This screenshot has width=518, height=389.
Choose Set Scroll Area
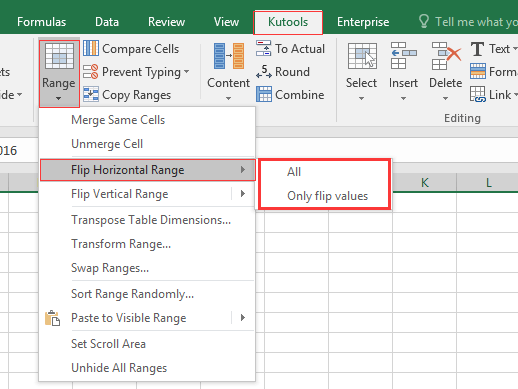147,344
